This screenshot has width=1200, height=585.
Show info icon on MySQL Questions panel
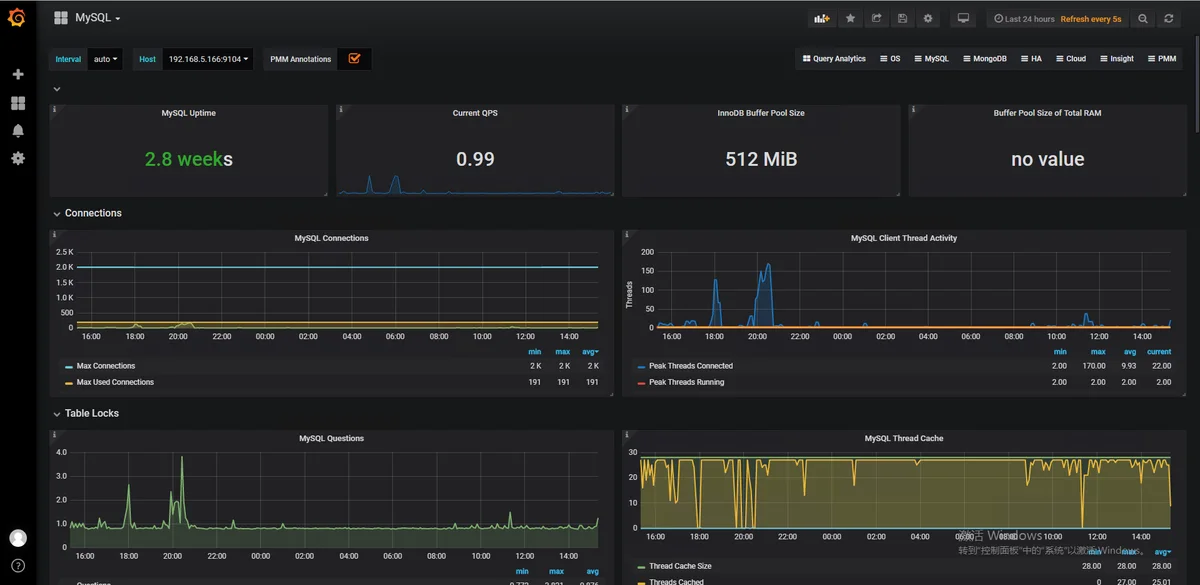54,434
